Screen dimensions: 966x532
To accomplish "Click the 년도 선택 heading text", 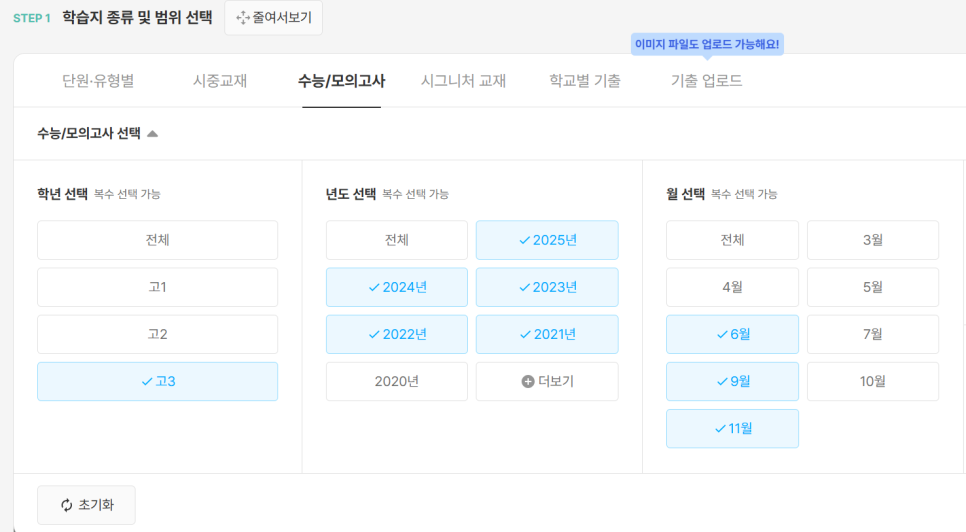I will (x=351, y=194).
